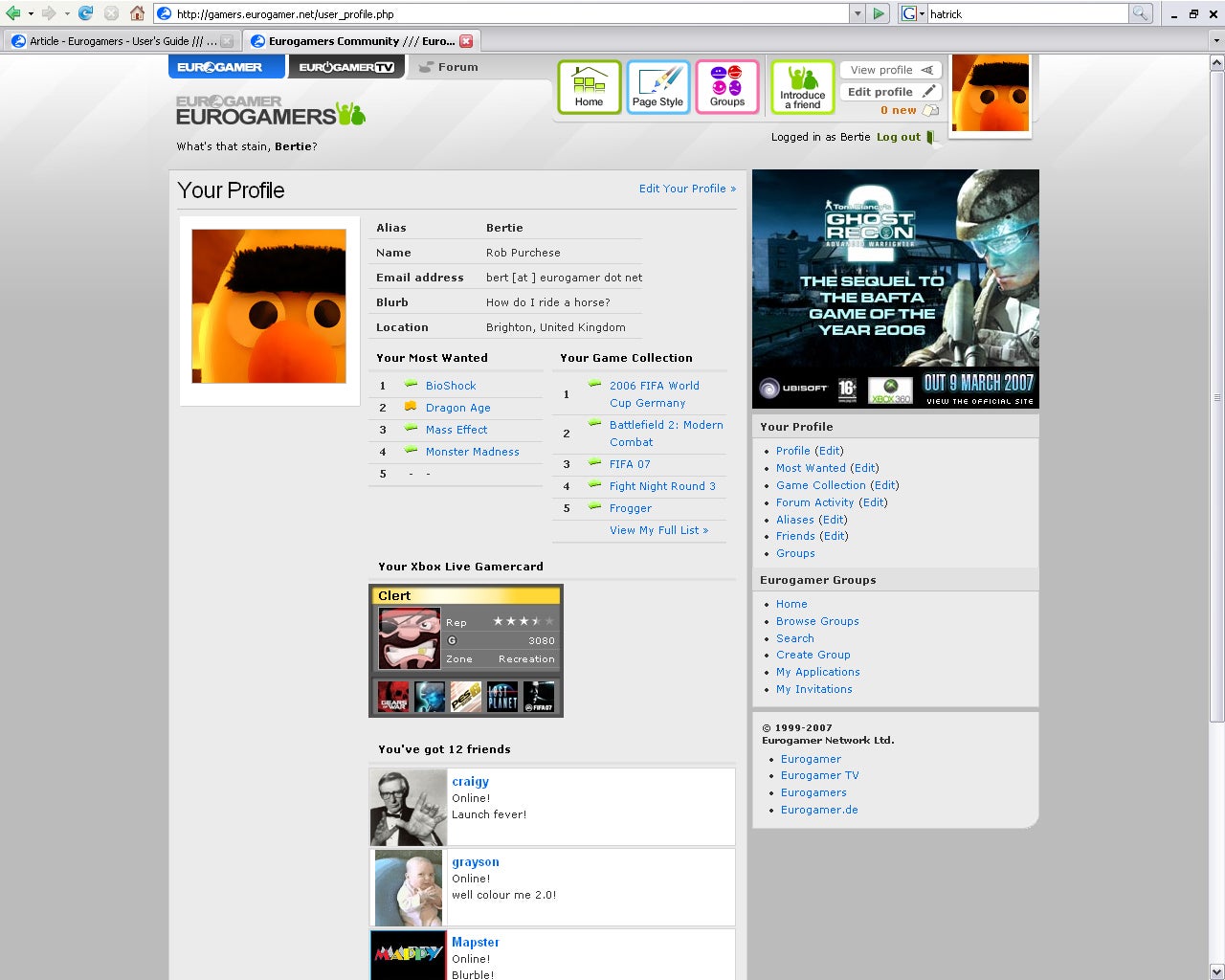Open the Eurogamer.de footer link
This screenshot has width=1225, height=980.
pos(819,810)
